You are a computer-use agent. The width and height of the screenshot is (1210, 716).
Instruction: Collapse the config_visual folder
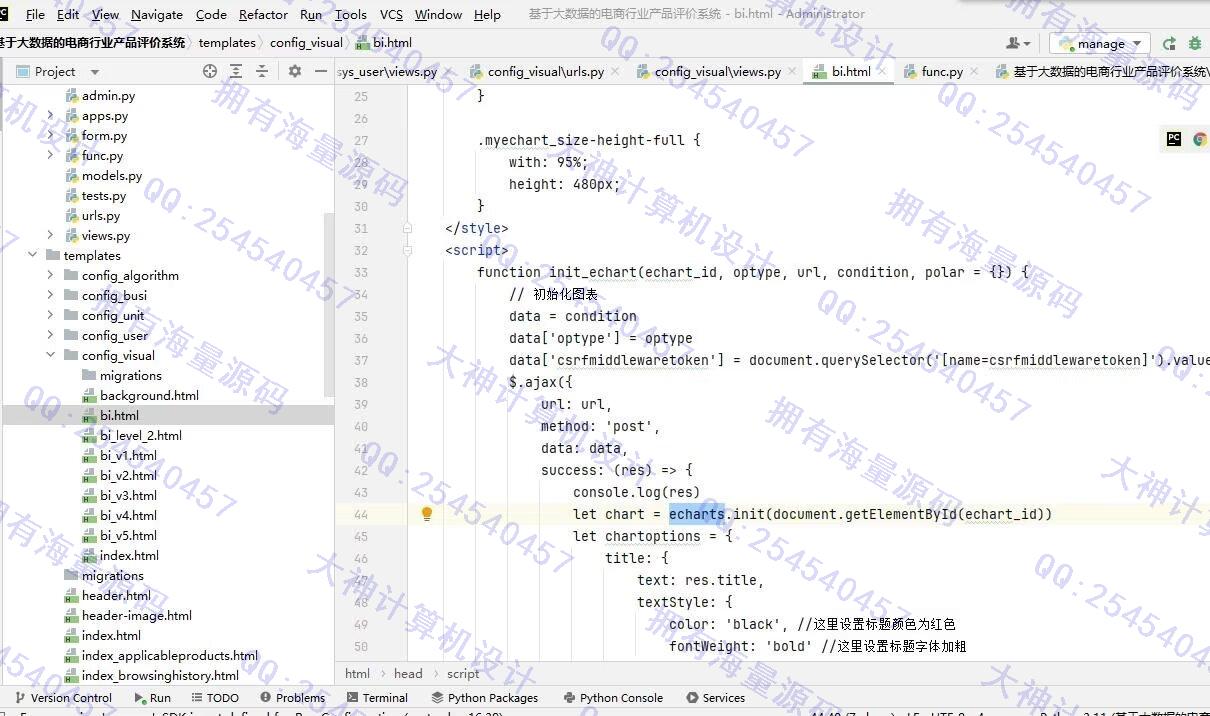[50, 355]
